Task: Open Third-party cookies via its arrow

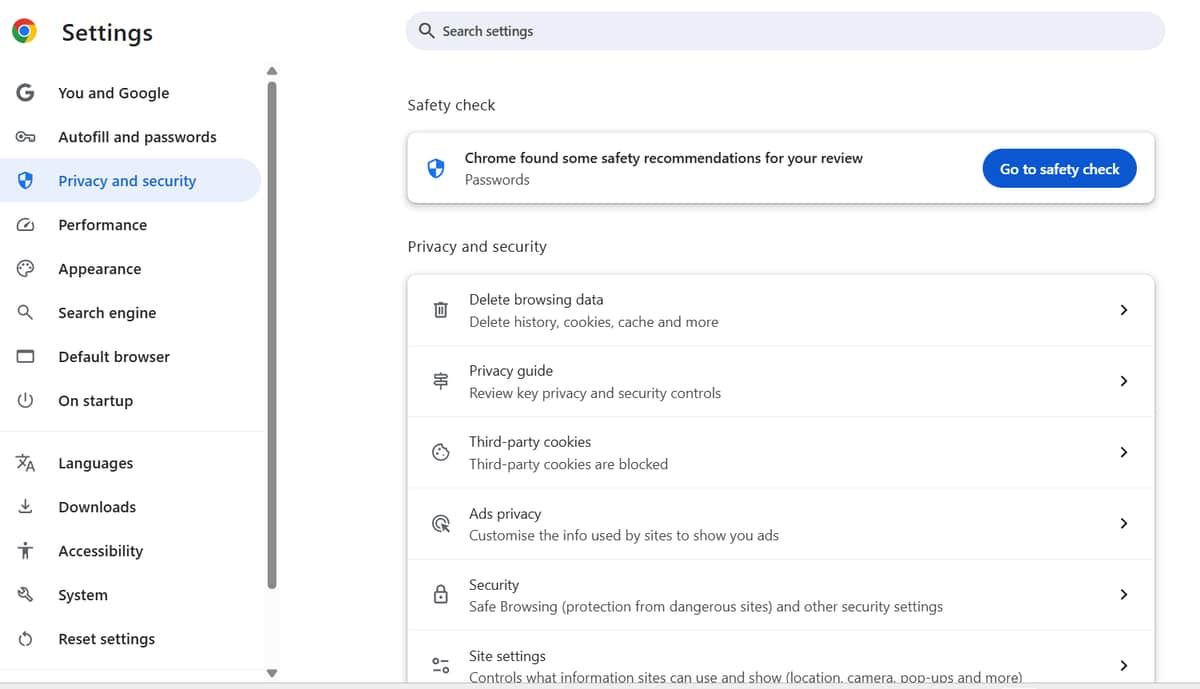Action: click(1123, 452)
